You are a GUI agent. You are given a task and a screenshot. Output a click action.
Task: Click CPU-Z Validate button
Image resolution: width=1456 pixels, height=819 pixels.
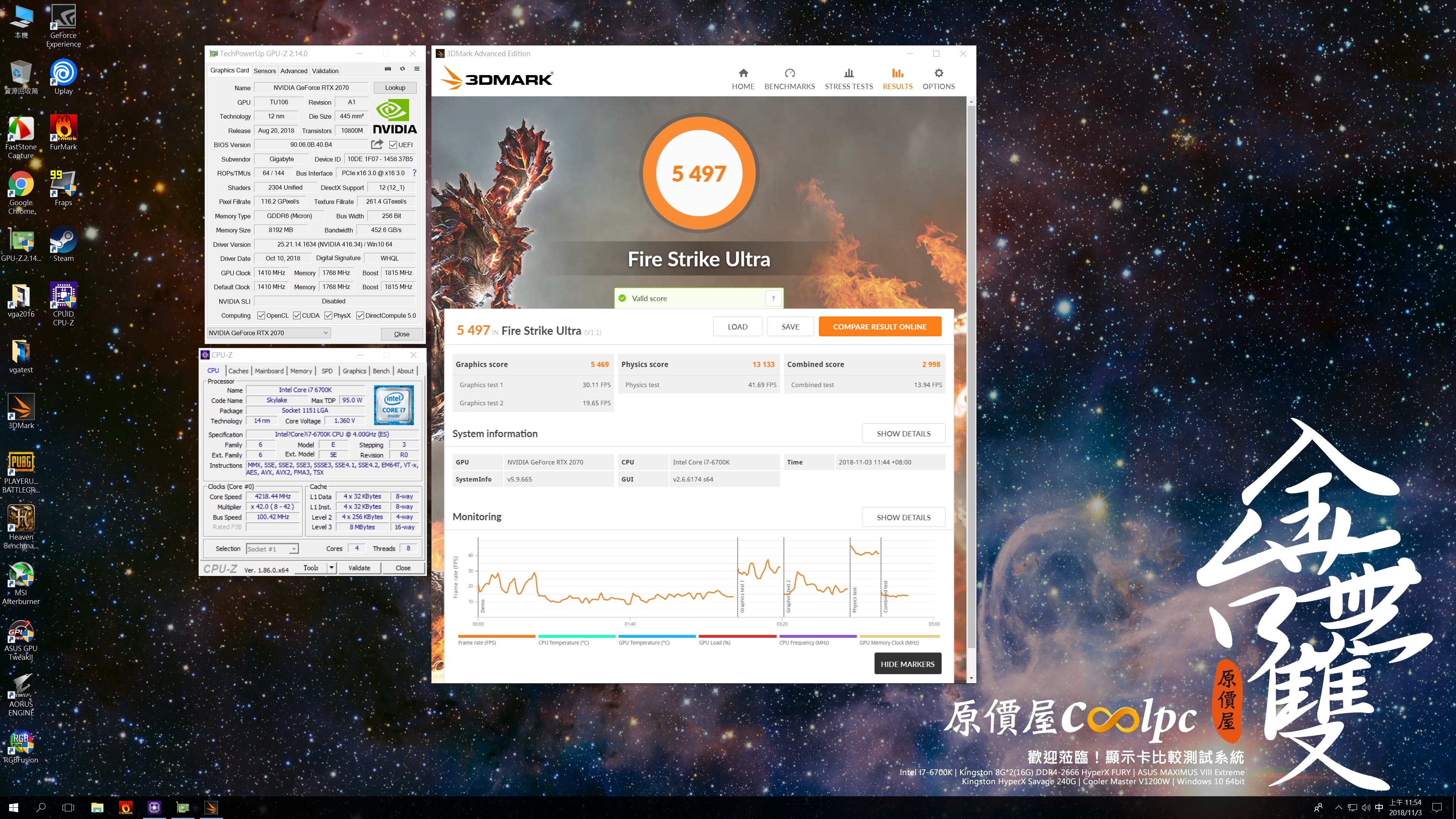(359, 568)
